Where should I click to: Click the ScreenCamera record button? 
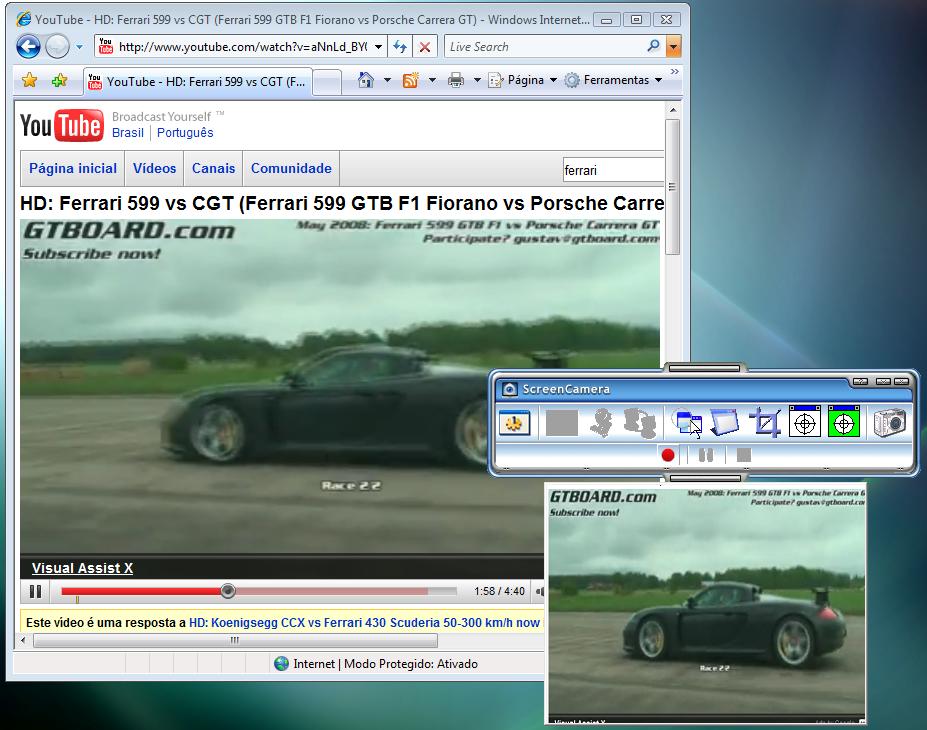coord(668,455)
